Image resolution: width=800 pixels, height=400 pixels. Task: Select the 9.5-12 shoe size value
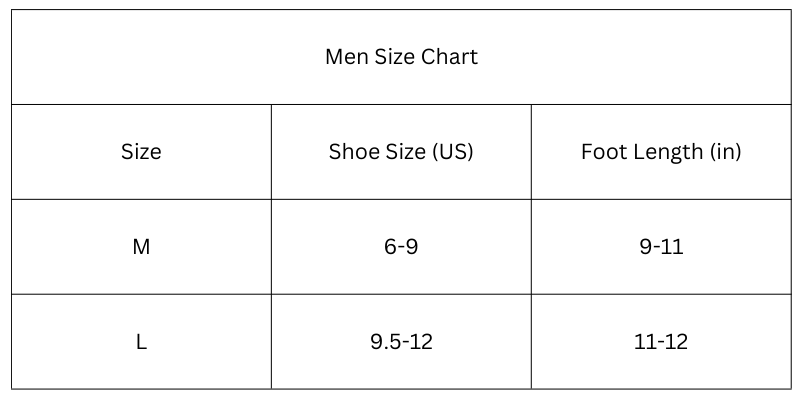401,342
